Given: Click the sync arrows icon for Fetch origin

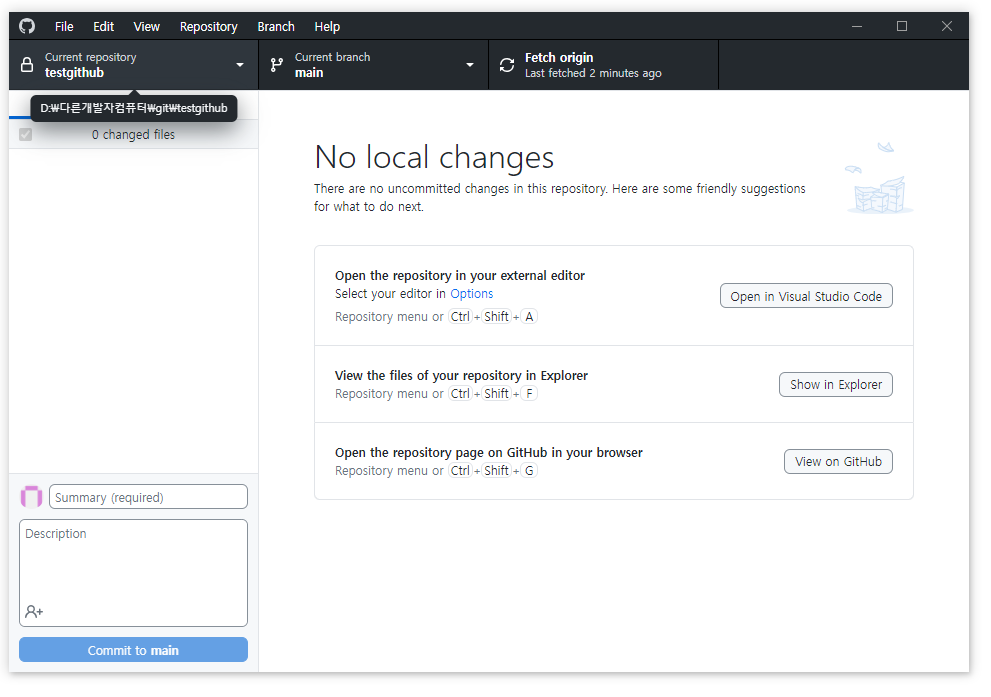Looking at the screenshot, I should pyautogui.click(x=507, y=64).
